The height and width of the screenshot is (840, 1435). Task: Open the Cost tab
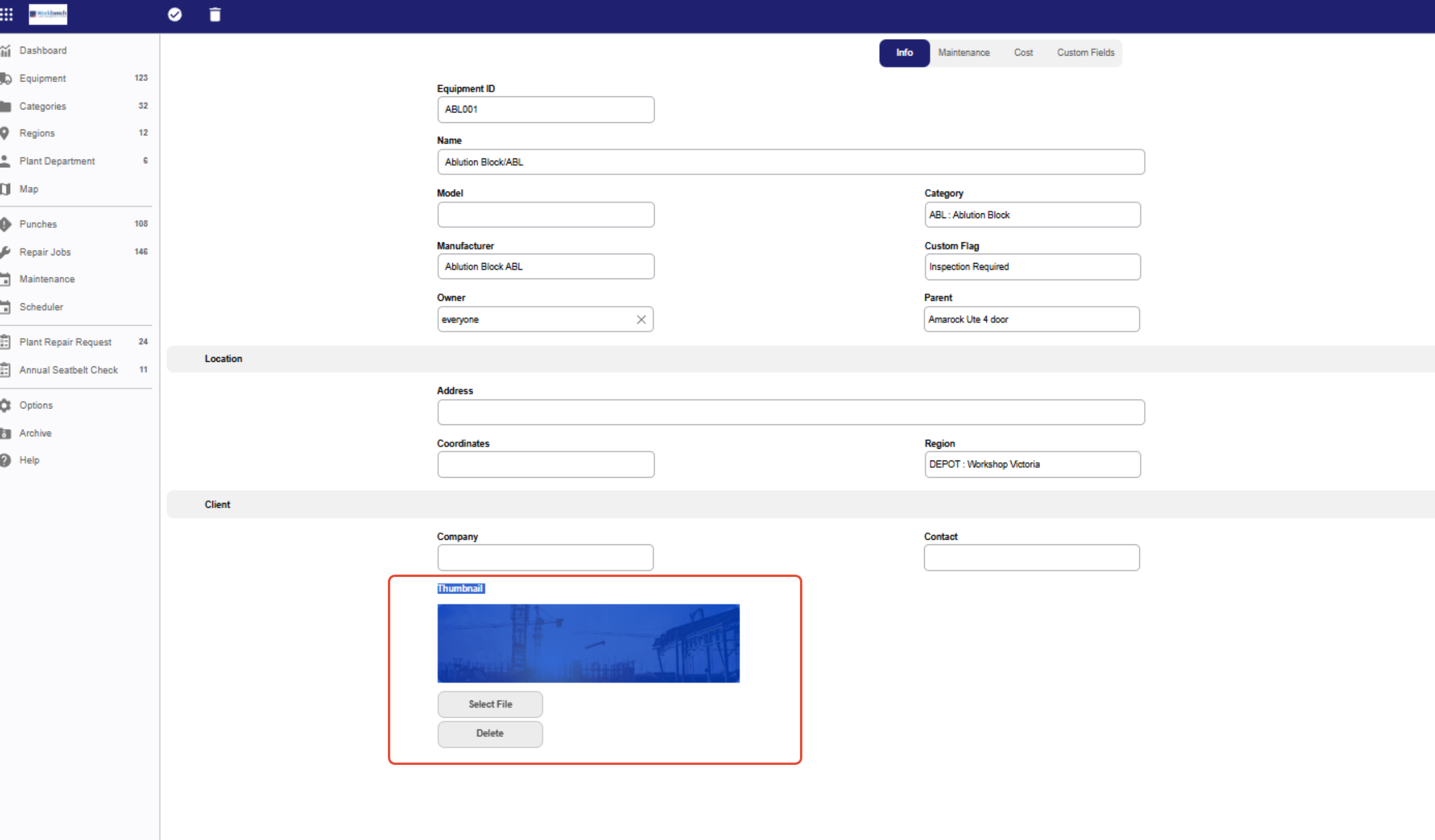[1023, 53]
